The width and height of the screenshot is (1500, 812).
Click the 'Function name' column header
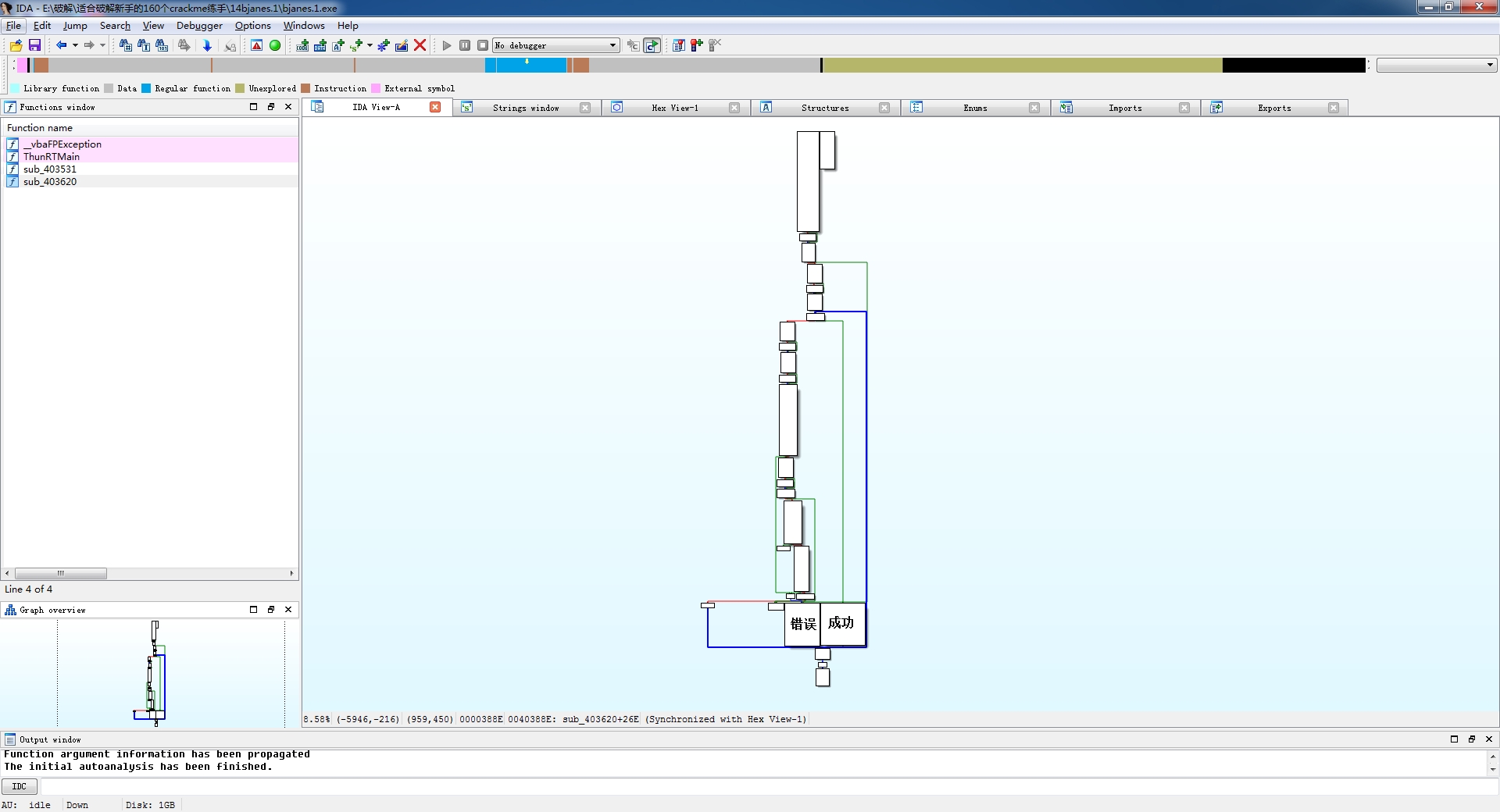[152, 128]
